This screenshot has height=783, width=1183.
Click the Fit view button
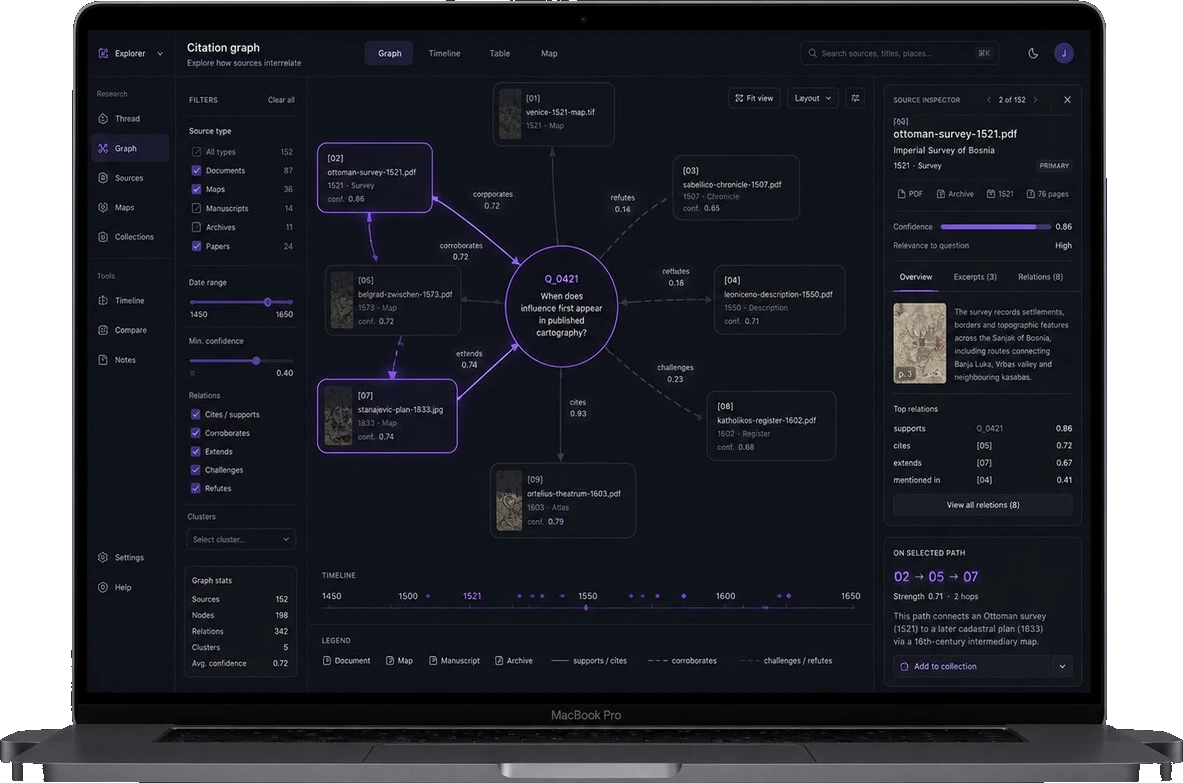(754, 98)
